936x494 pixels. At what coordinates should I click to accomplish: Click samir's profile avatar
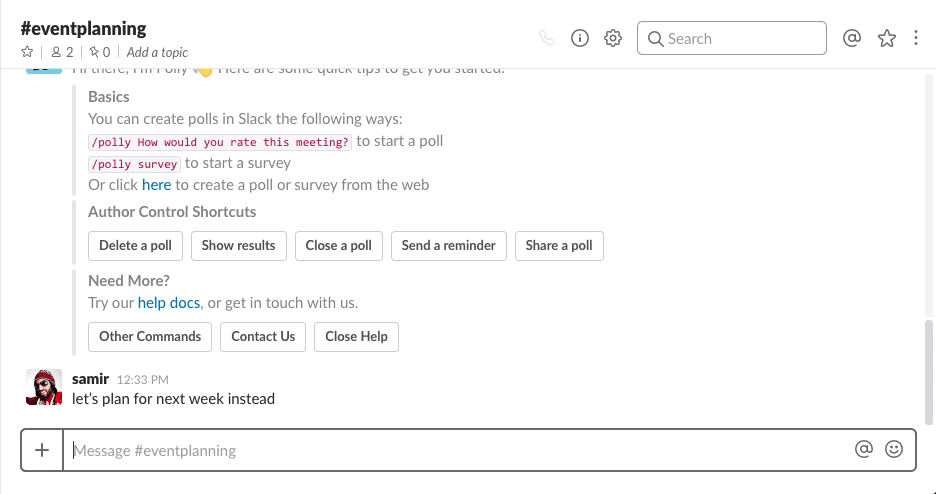pos(43,388)
